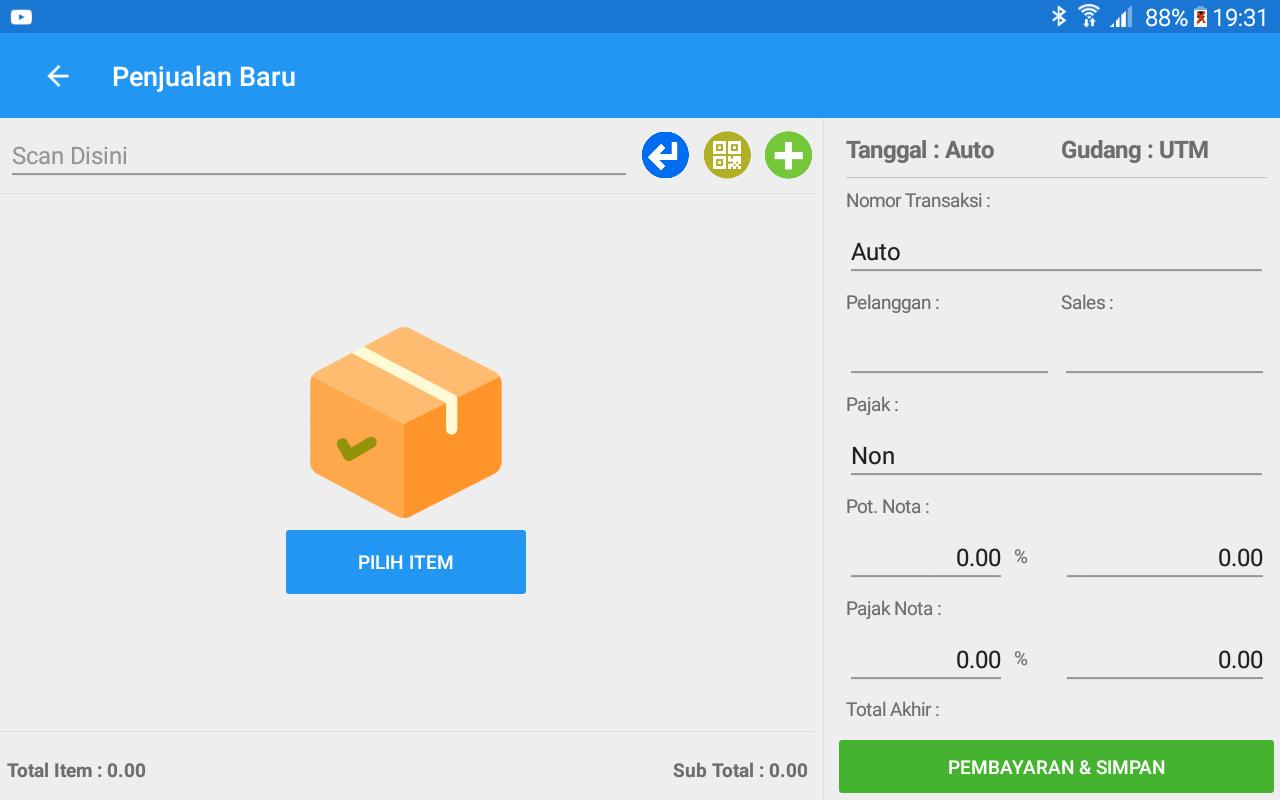Click the PILIH ITEM button
Screen dimensions: 1280x800
(x=406, y=562)
